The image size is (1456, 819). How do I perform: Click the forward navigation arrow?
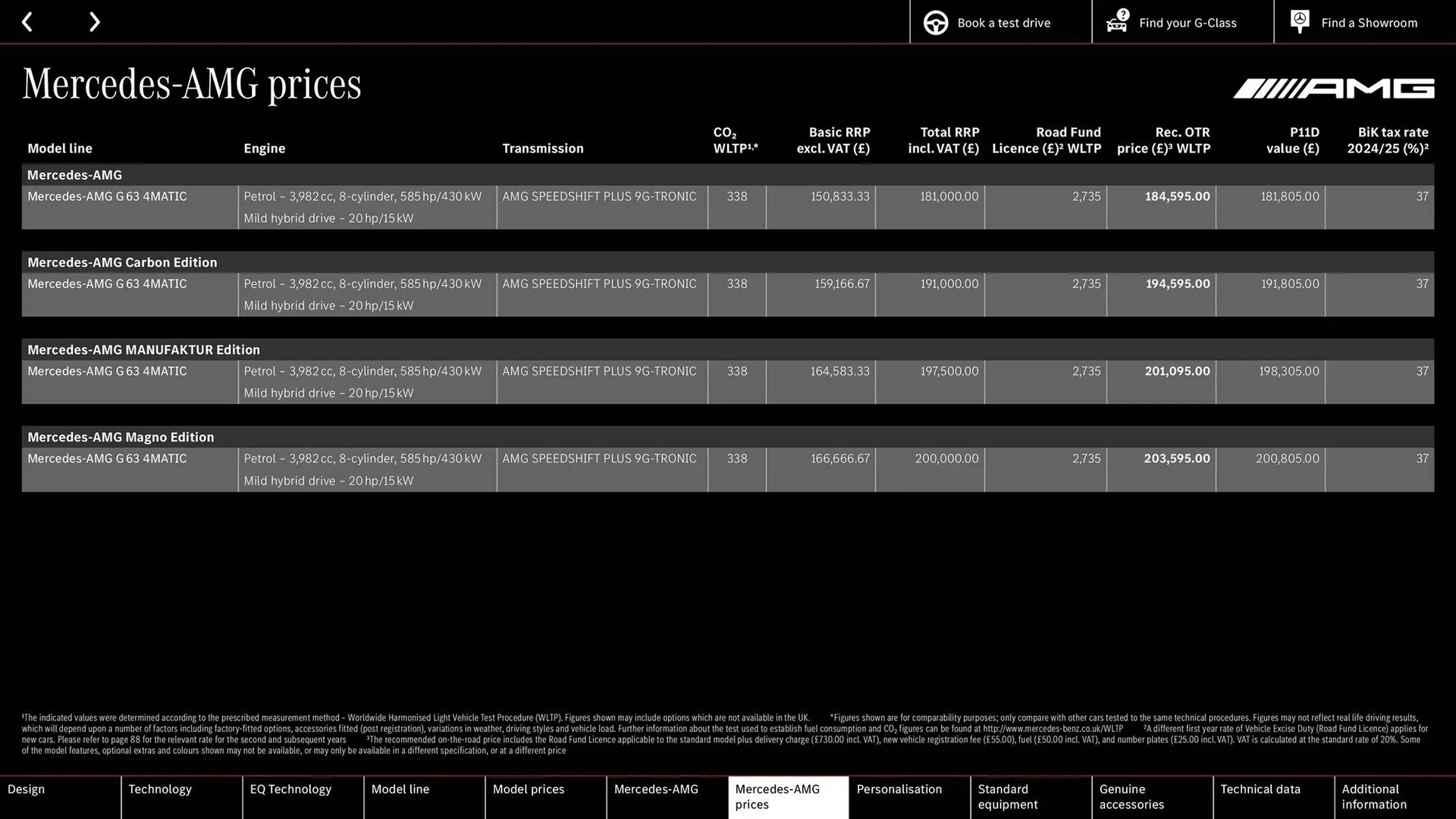pyautogui.click(x=94, y=21)
